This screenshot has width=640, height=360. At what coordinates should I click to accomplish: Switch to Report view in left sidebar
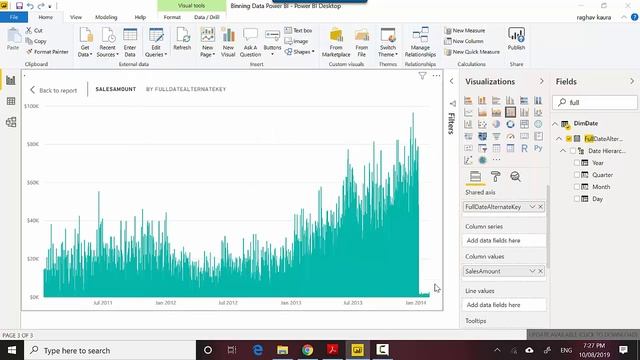(11, 80)
